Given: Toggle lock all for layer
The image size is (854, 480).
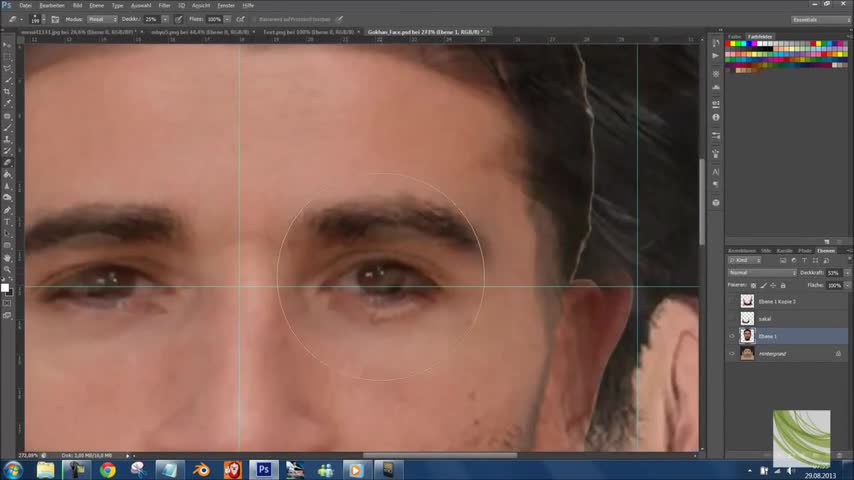Looking at the screenshot, I should click(783, 285).
